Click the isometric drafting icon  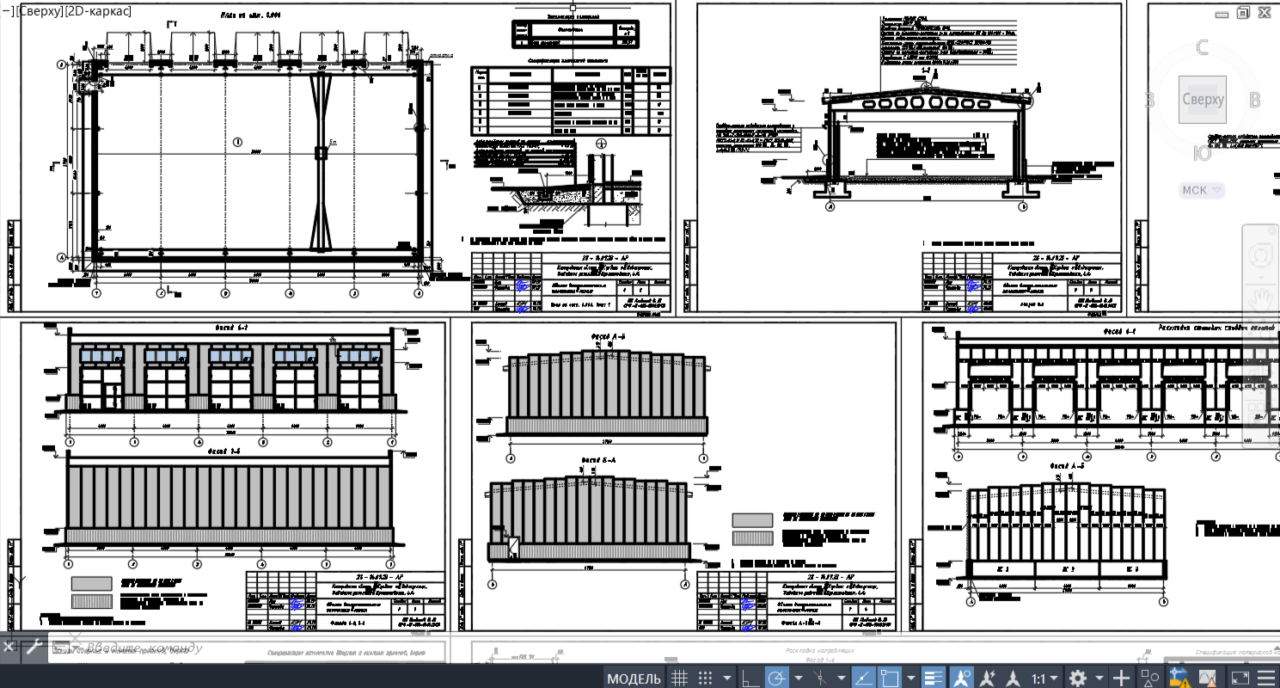820,678
